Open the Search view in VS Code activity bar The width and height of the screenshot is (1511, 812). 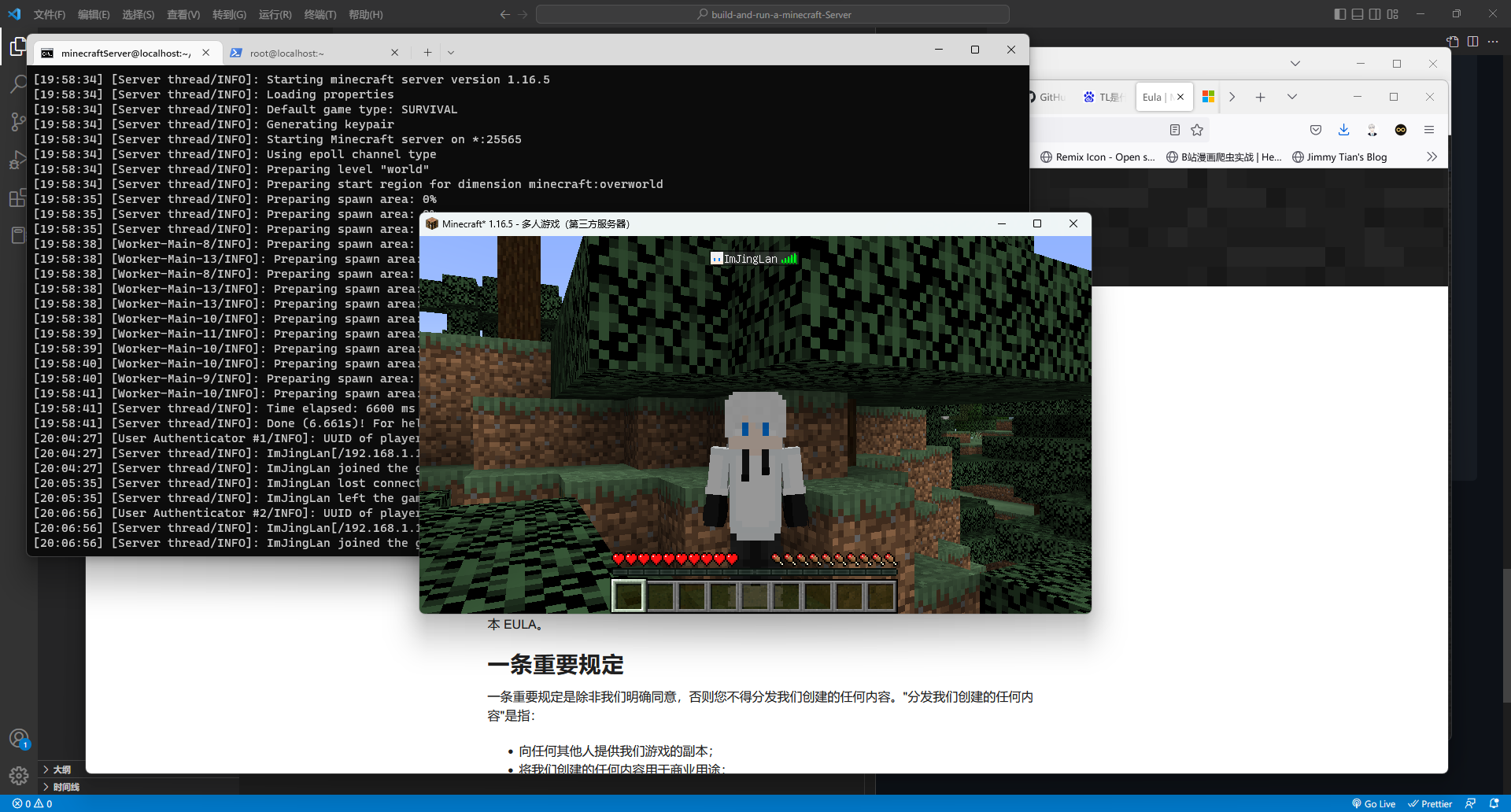coord(17,84)
